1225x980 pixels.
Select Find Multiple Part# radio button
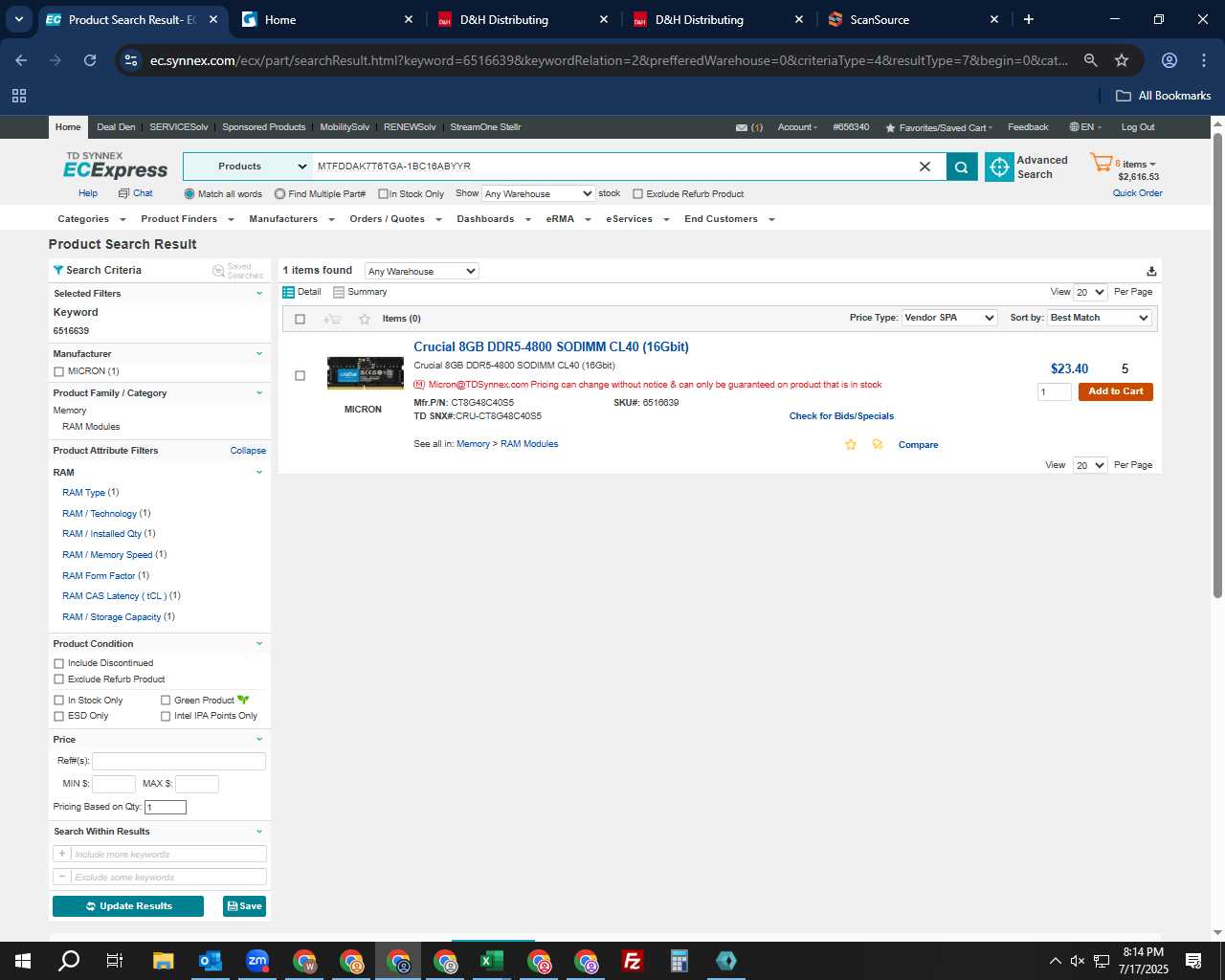279,193
